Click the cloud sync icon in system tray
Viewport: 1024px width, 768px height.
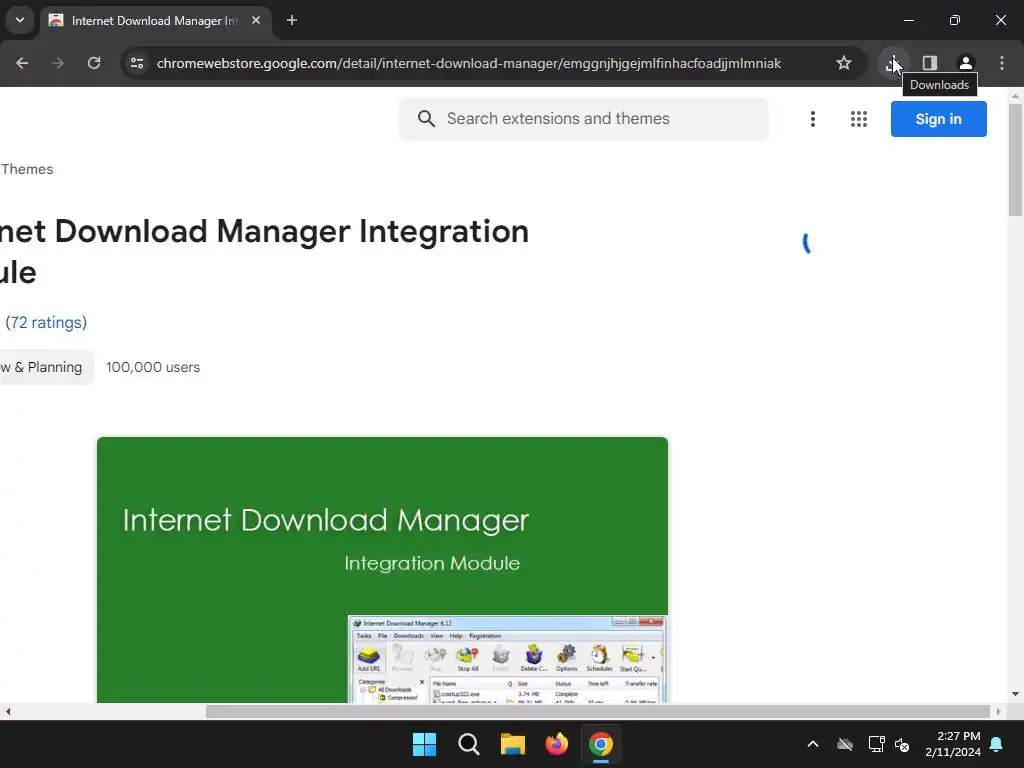(x=845, y=744)
